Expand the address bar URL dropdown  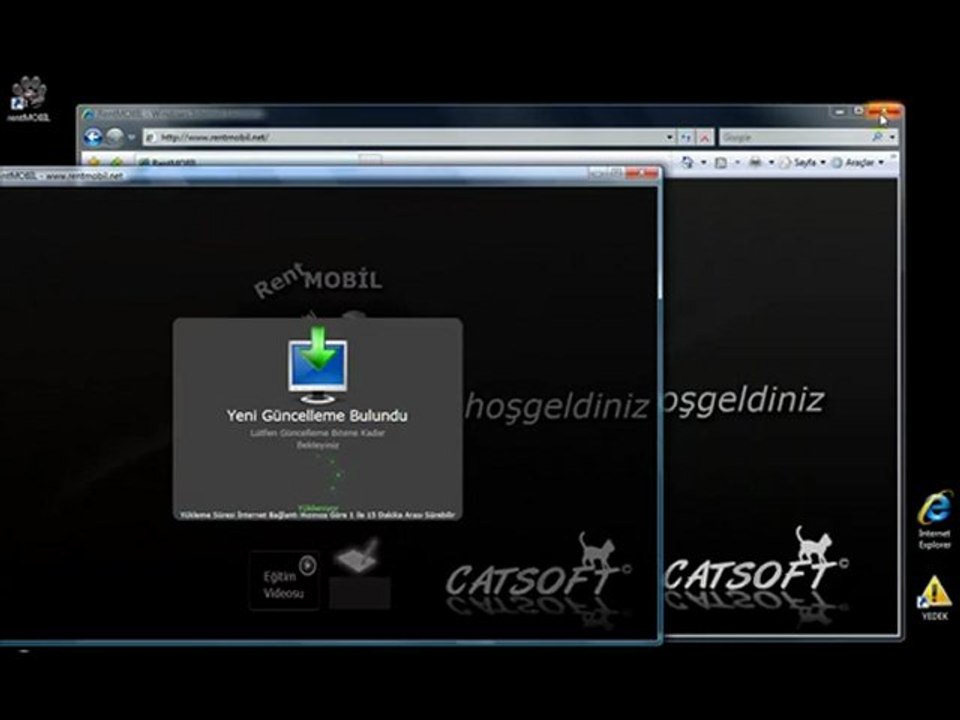point(670,137)
